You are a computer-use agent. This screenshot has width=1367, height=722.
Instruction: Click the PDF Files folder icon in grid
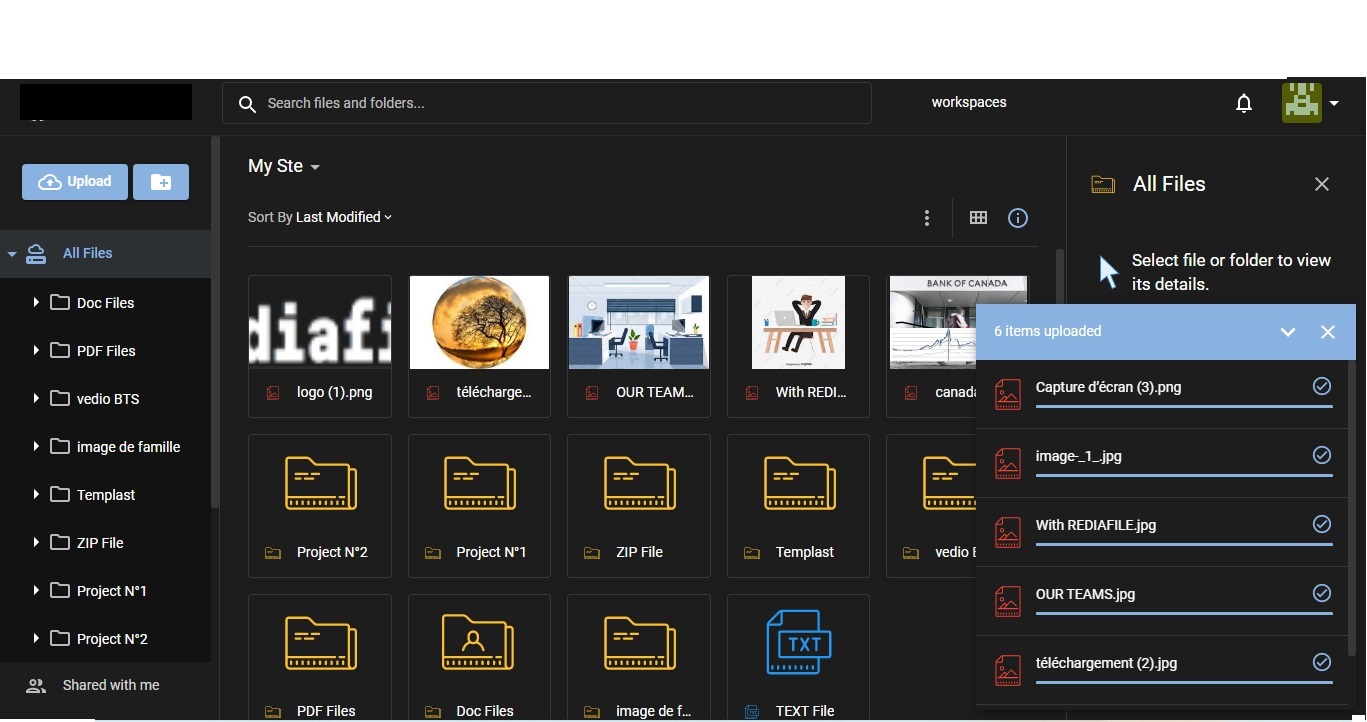coord(320,643)
